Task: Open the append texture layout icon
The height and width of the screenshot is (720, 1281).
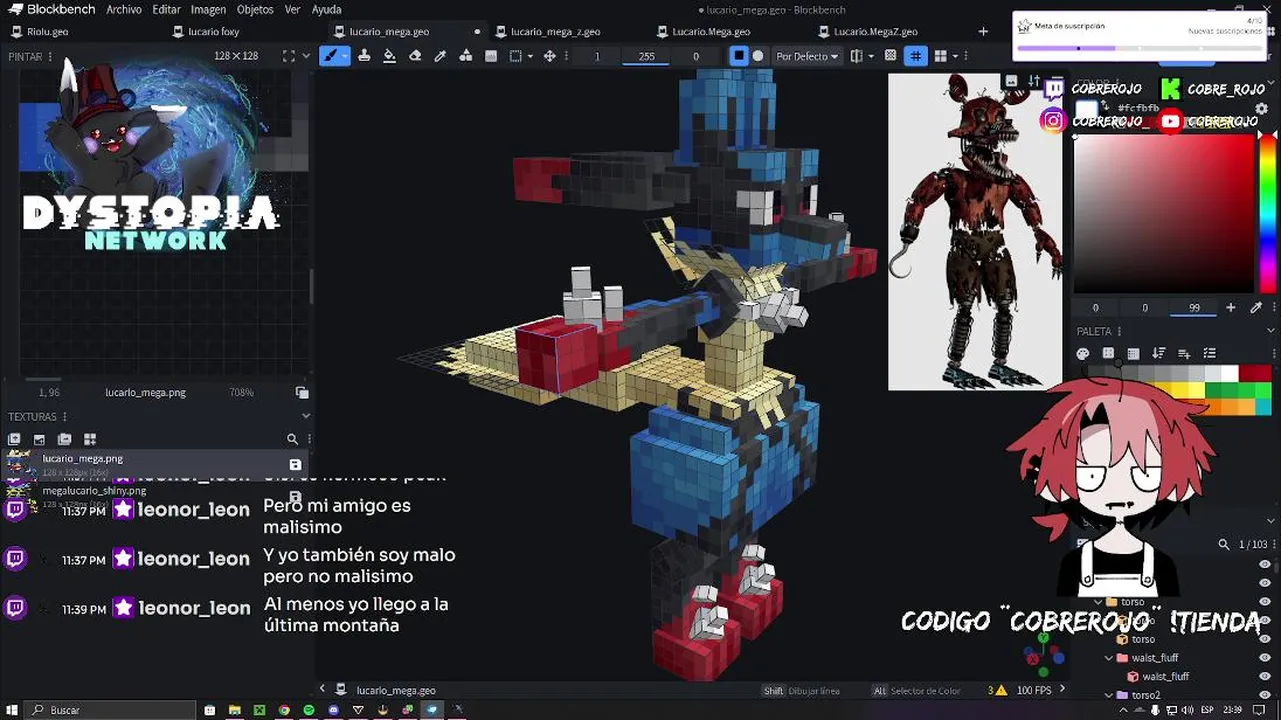Action: (x=89, y=439)
